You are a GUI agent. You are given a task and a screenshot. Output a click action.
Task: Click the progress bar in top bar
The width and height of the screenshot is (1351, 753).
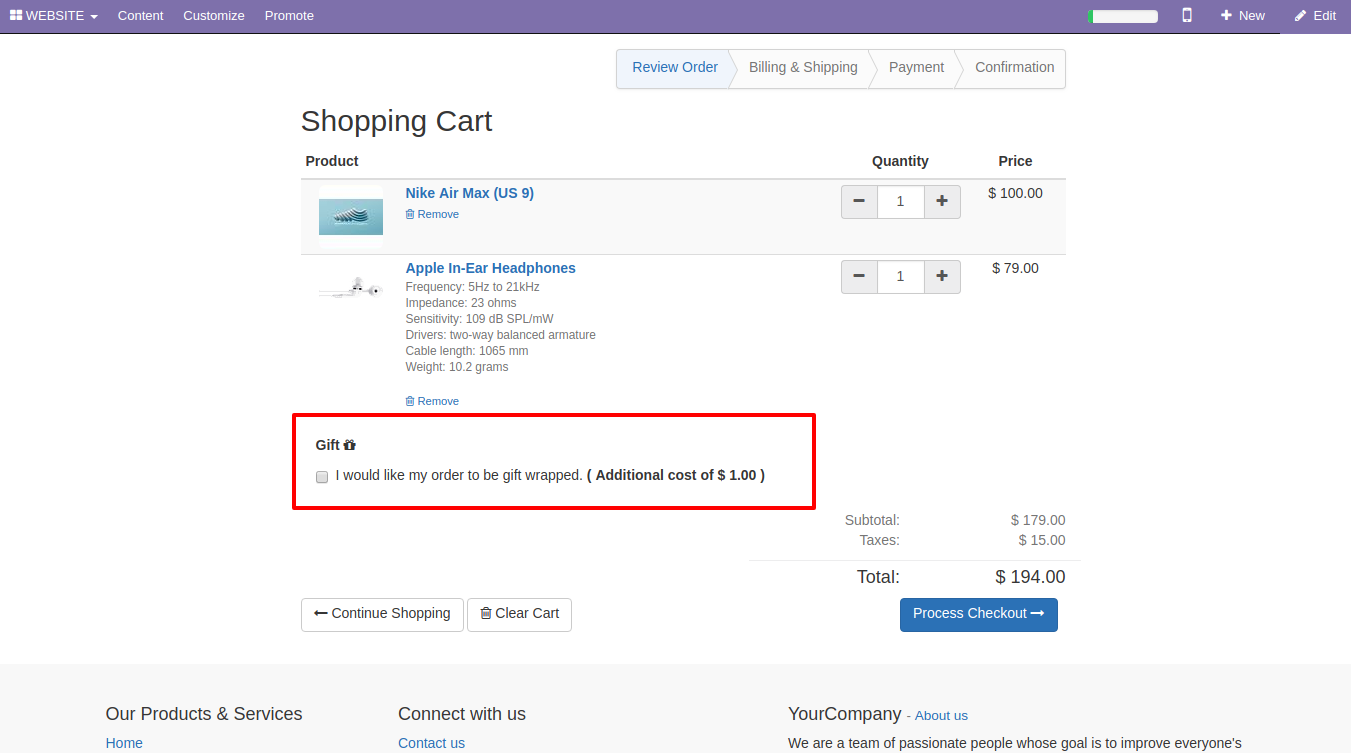1123,16
